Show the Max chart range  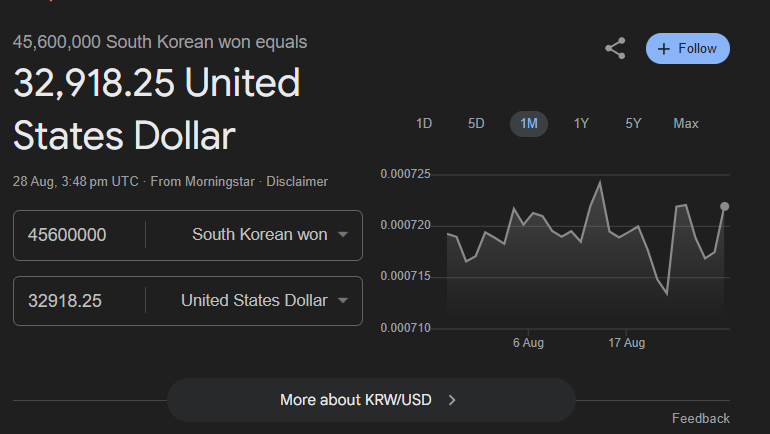686,124
